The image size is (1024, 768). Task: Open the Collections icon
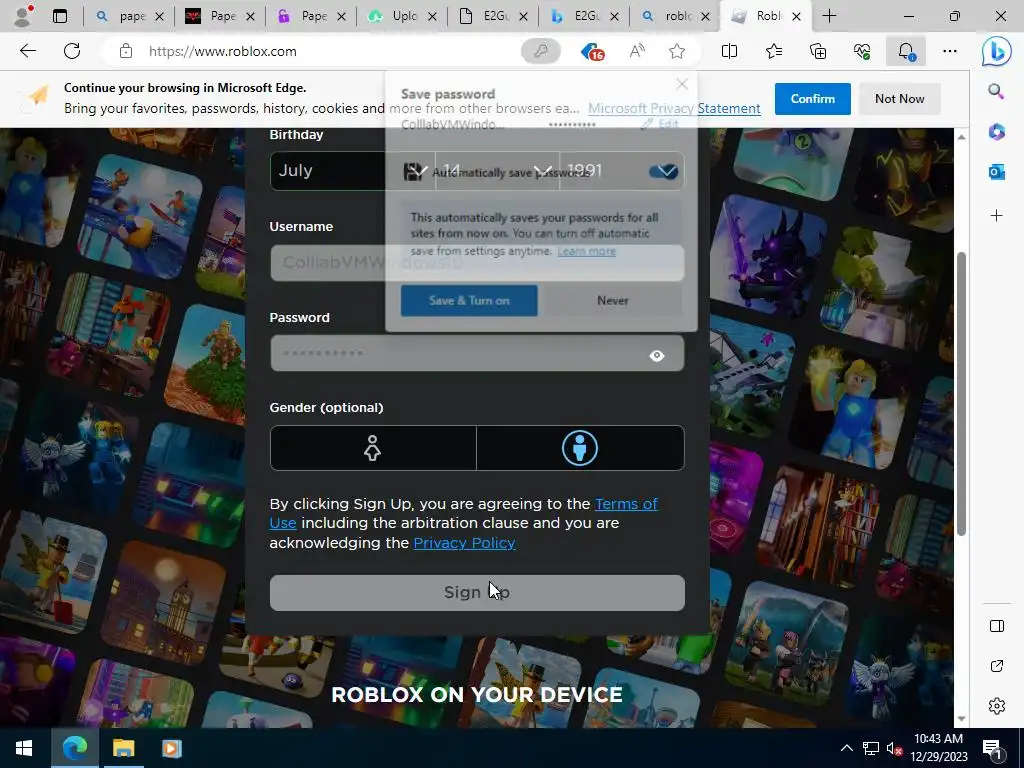818,51
